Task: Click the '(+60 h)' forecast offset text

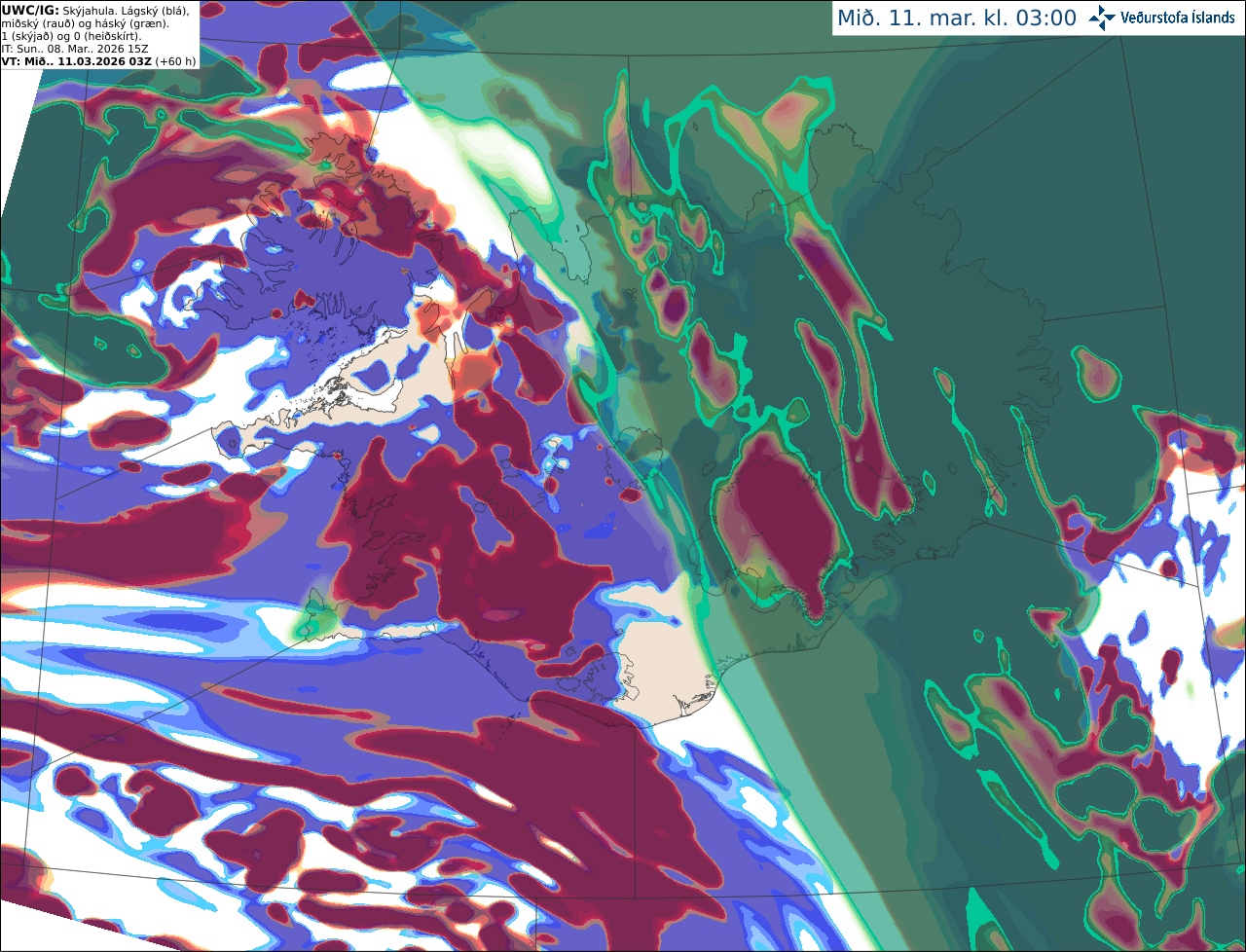Action: (x=175, y=61)
